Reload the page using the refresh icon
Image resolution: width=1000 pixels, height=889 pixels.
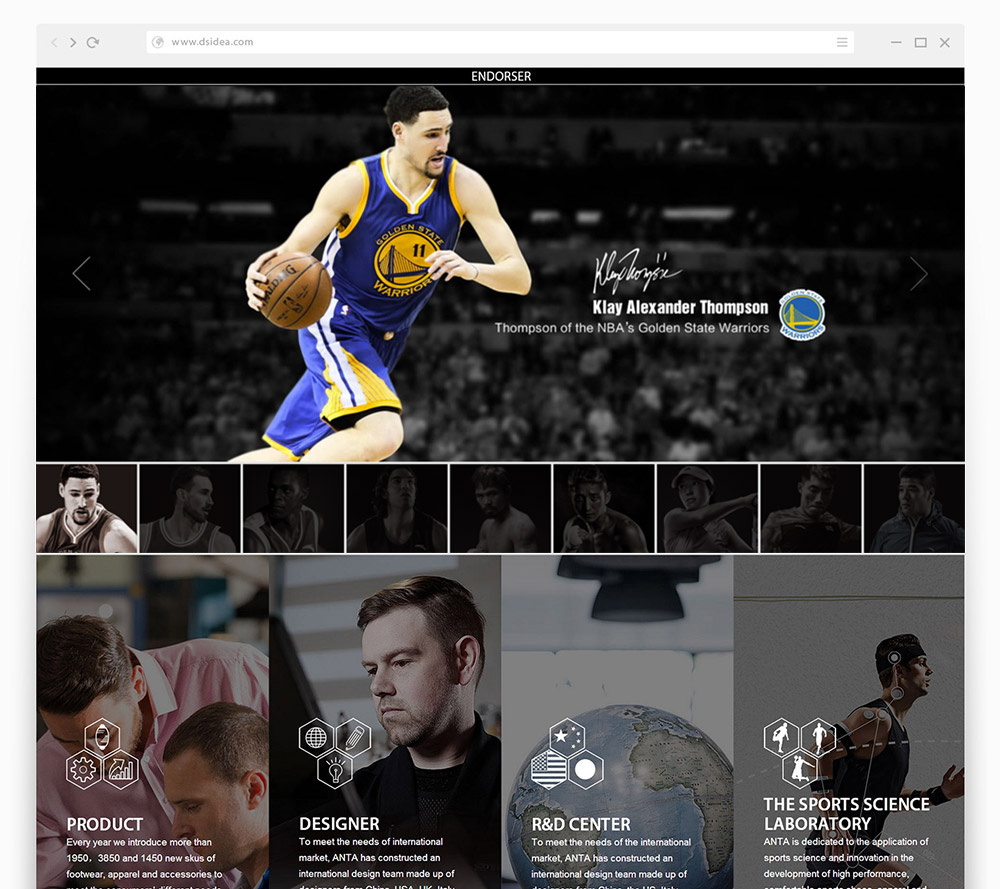(x=93, y=42)
